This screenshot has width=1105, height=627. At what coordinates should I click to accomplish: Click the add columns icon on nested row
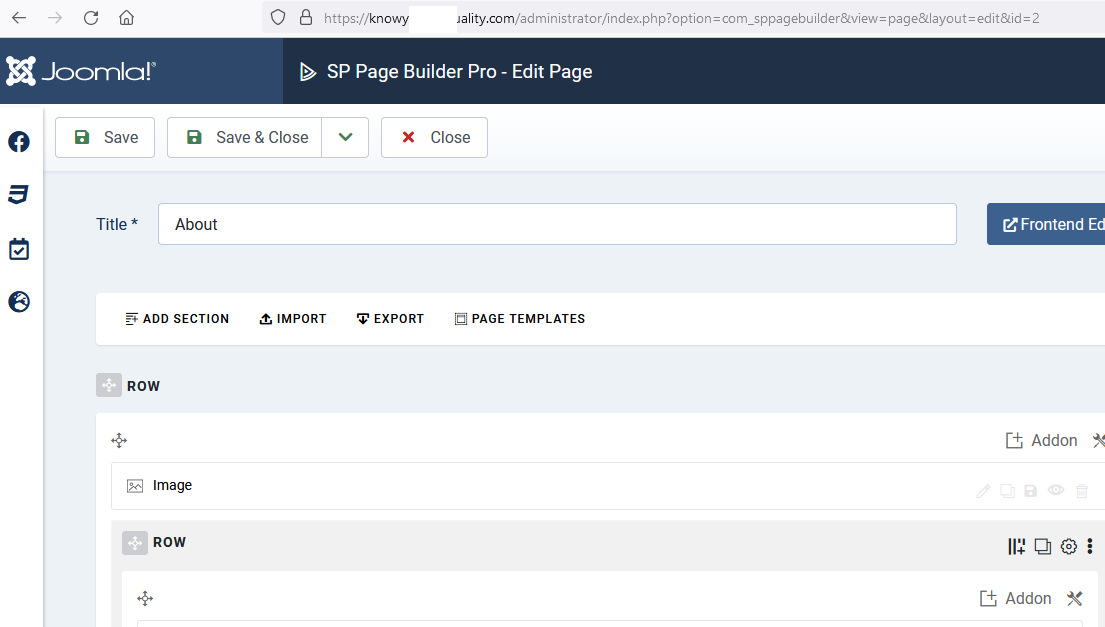[1016, 546]
